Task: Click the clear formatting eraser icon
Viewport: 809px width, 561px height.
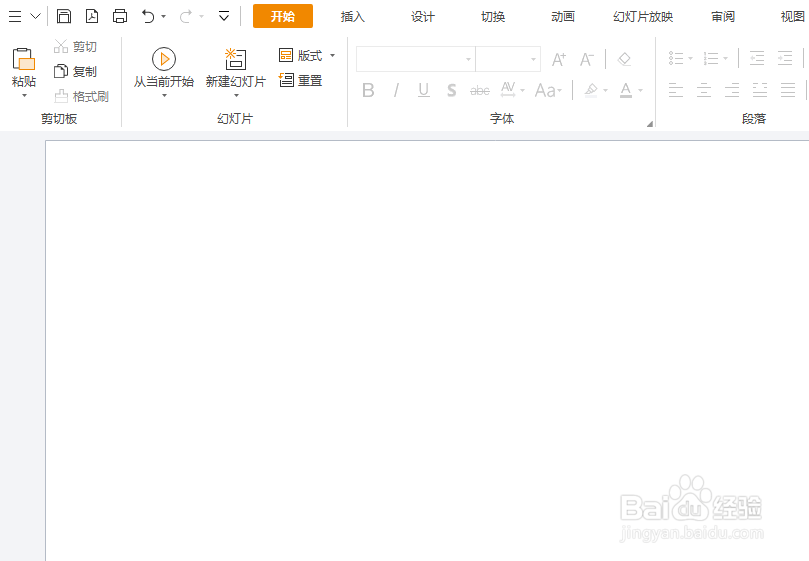Action: coord(624,59)
